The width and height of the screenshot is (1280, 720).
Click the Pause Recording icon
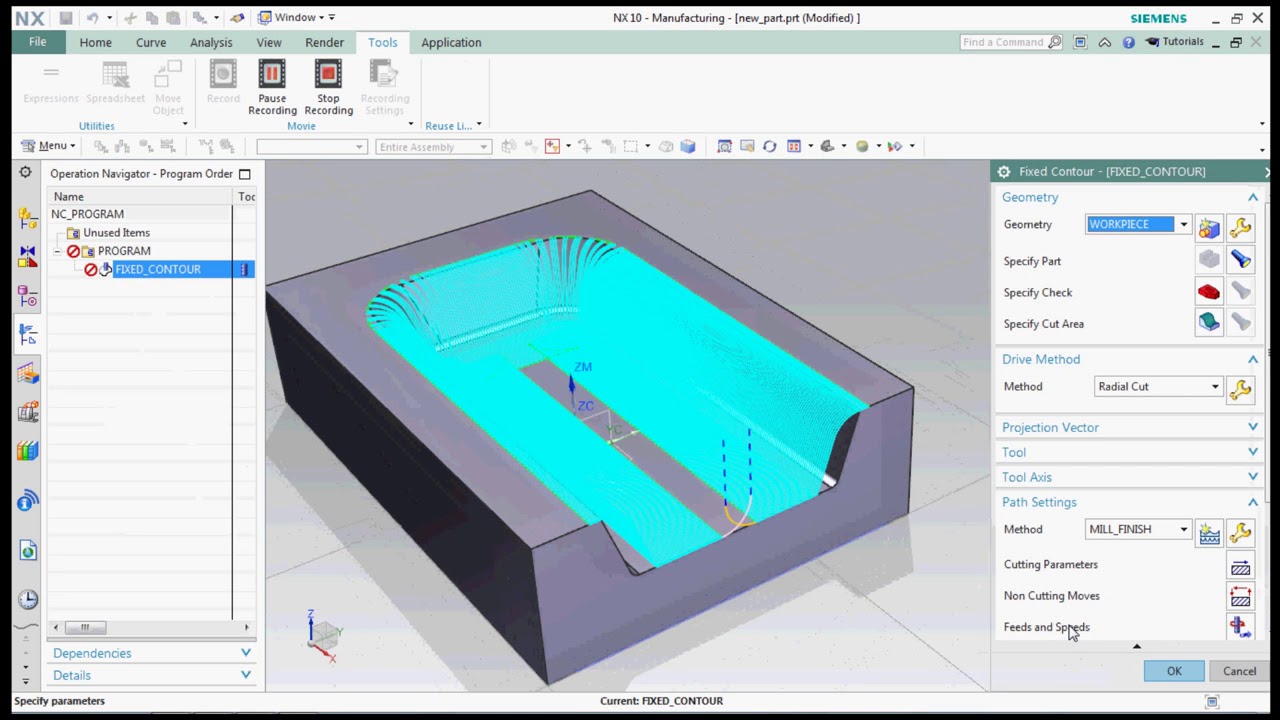[x=272, y=75]
